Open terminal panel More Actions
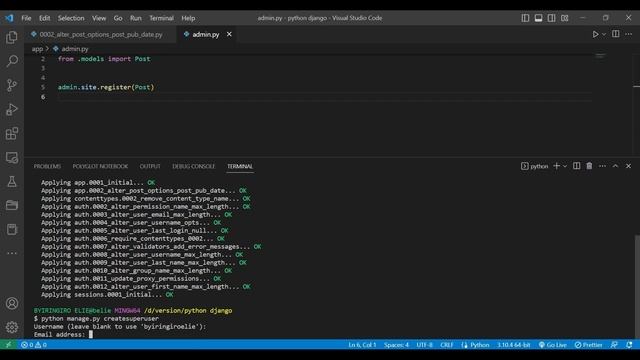This screenshot has width=640, height=360. click(602, 166)
